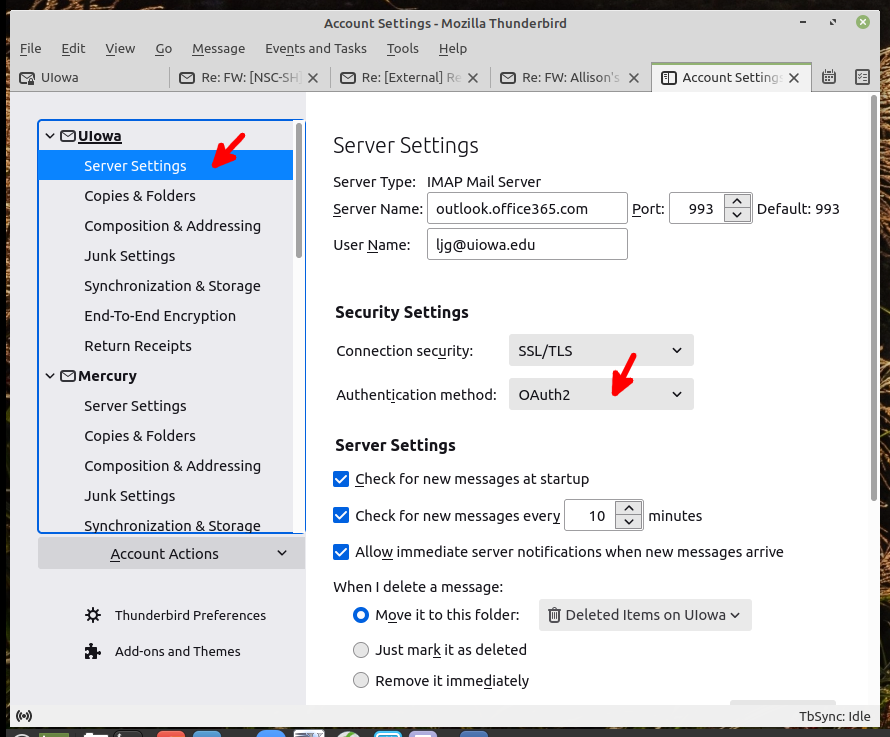The width and height of the screenshot is (890, 737).
Task: Click the Ulowa account envelope icon in sidebar
Action: coord(66,135)
